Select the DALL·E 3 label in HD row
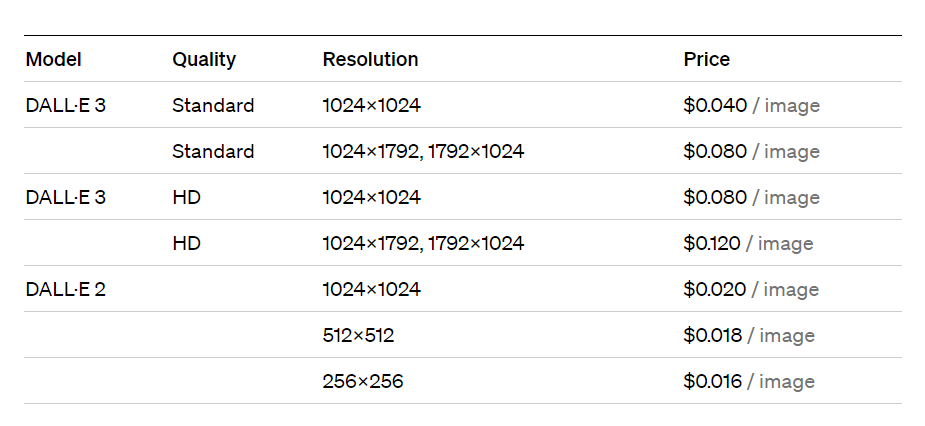 65,197
